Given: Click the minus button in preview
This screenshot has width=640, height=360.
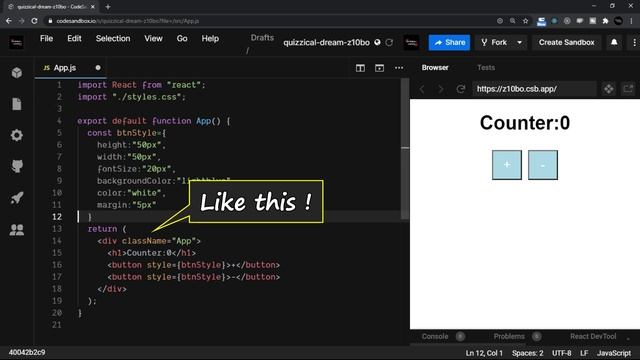Looking at the screenshot, I should (x=543, y=165).
